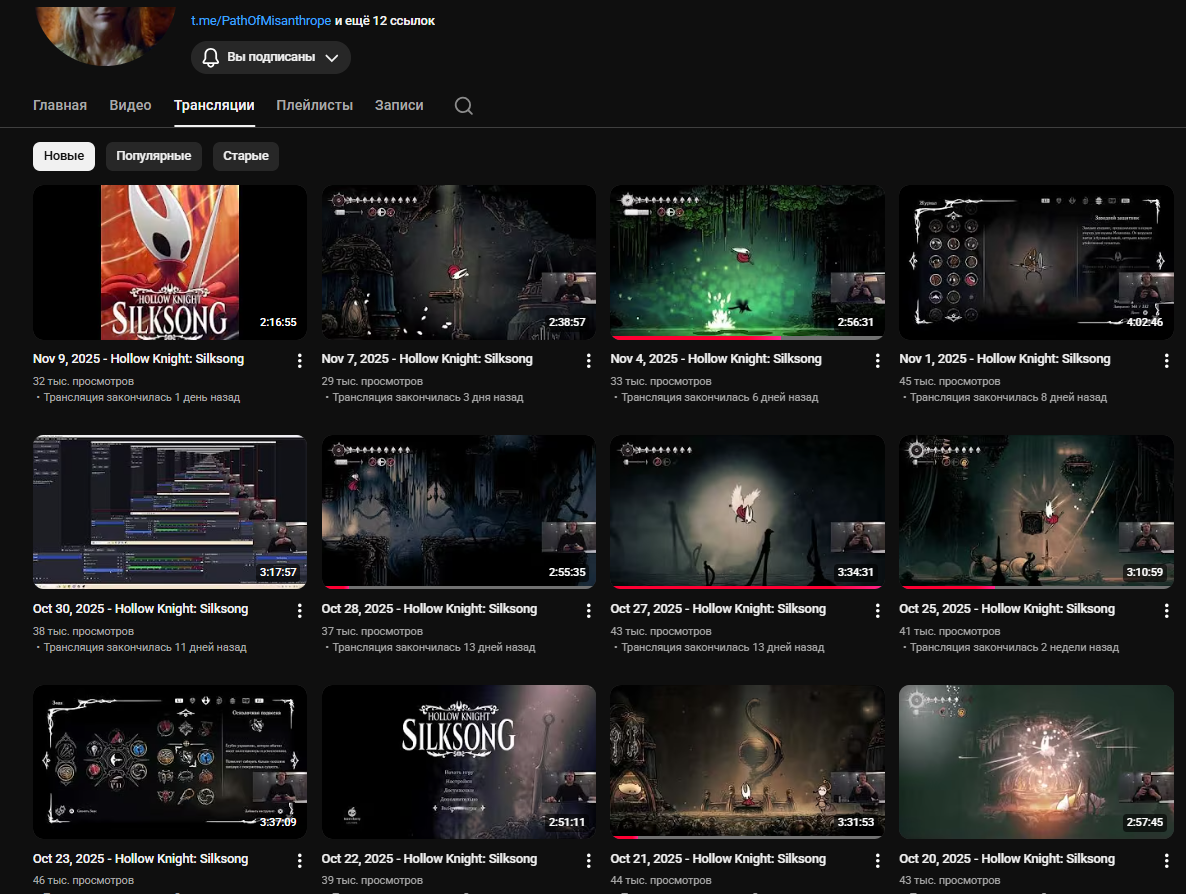Open Nov 7, 2025 stream title
The height and width of the screenshot is (894, 1186).
point(427,359)
